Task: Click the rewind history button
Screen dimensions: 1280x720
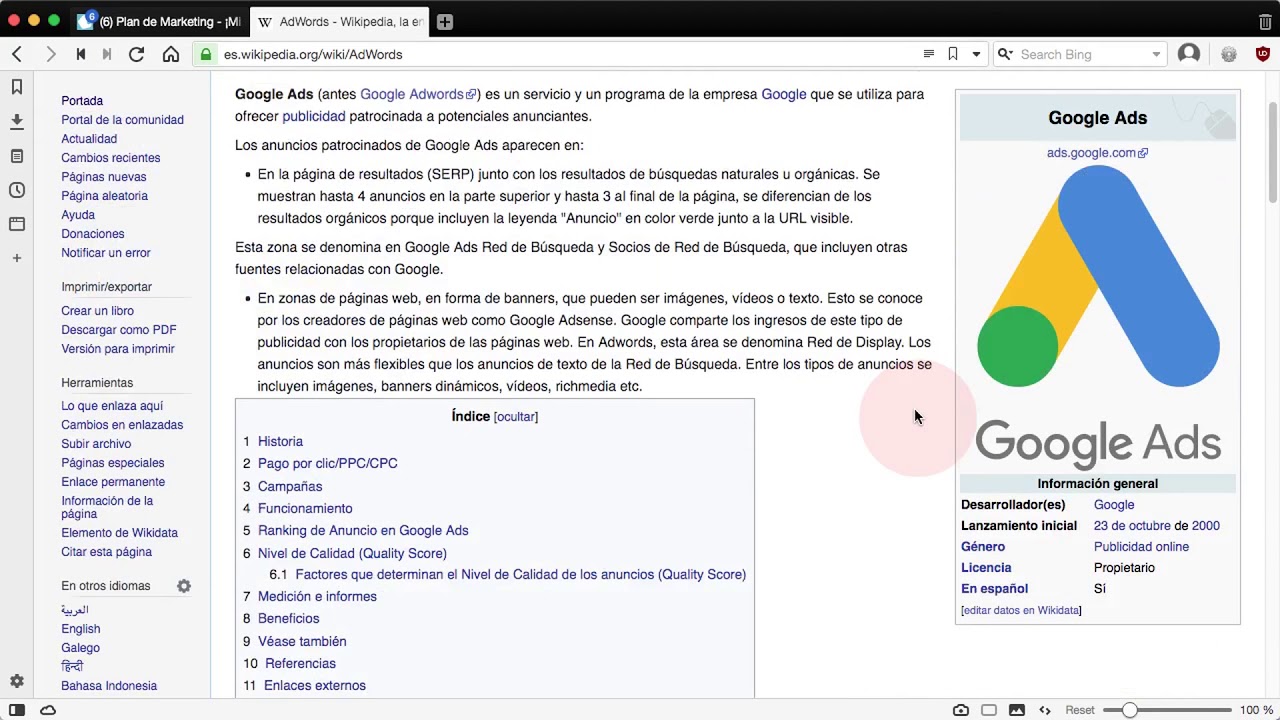Action: (81, 54)
